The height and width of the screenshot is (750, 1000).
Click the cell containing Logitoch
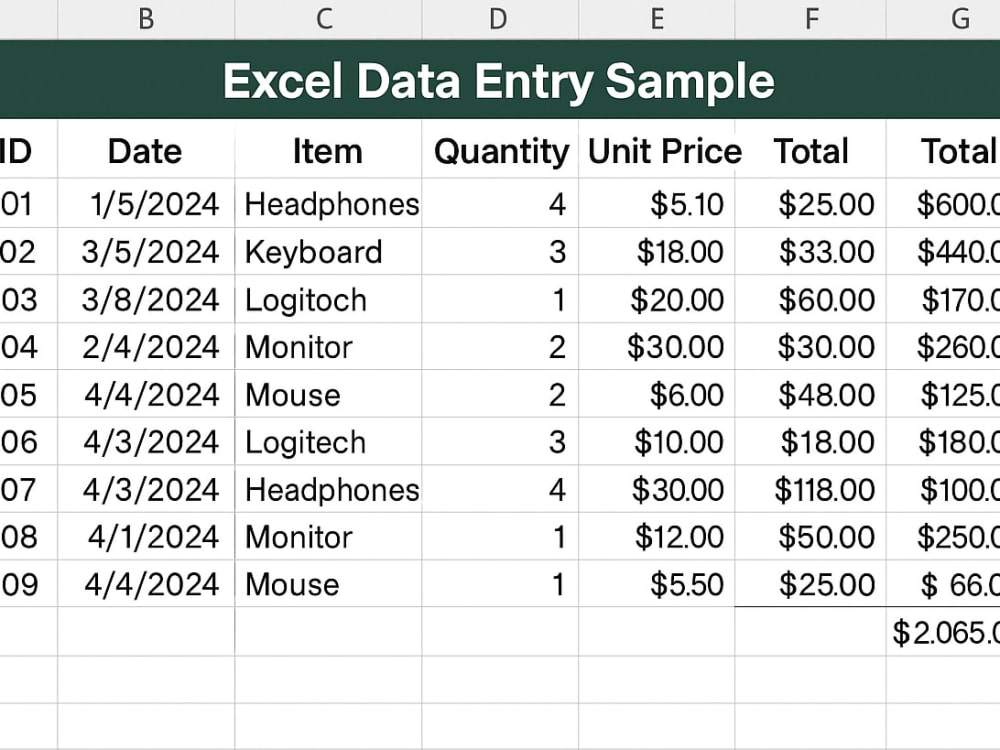coord(328,299)
